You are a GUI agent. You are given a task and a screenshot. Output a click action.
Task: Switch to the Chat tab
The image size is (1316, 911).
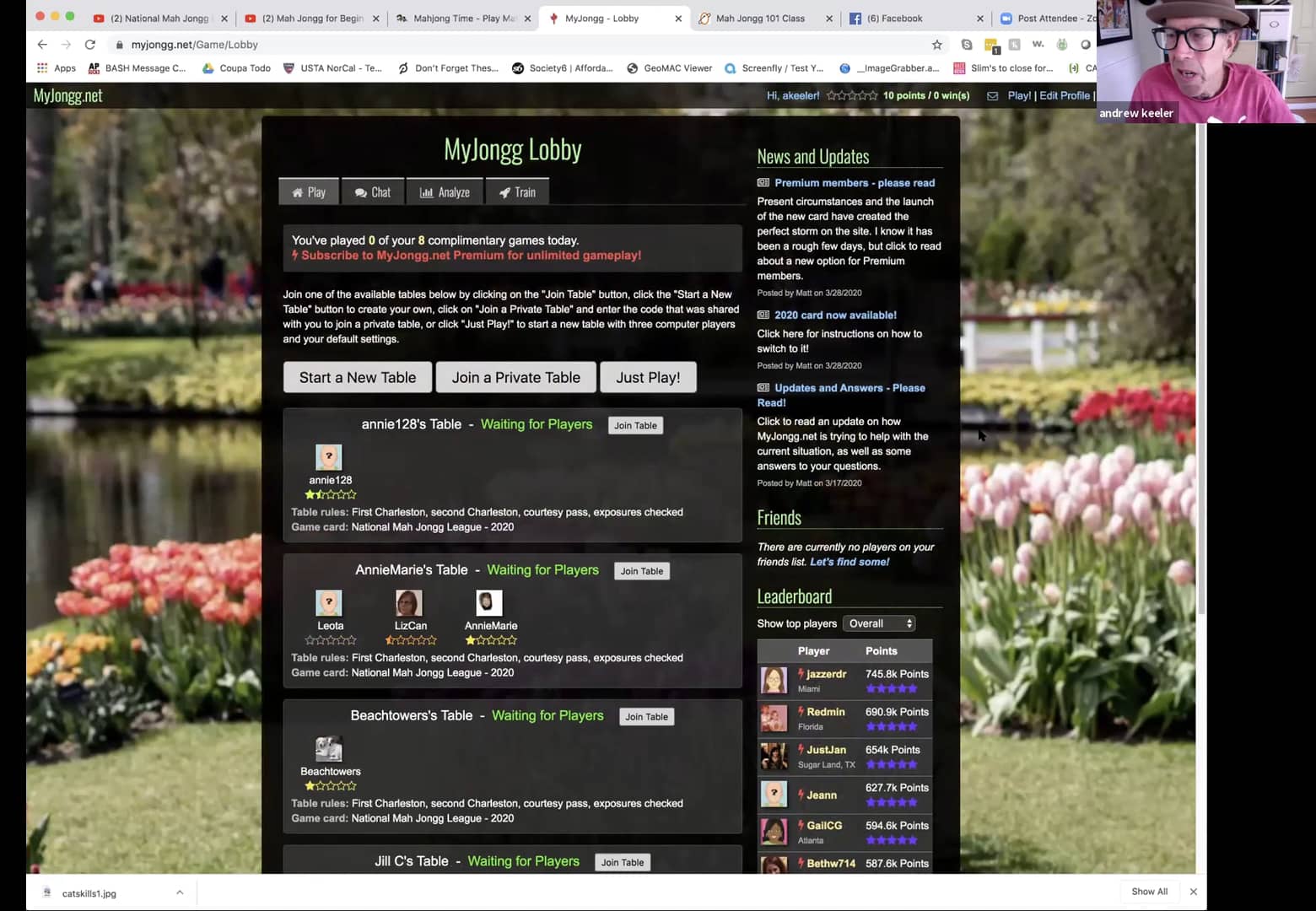[x=373, y=192]
